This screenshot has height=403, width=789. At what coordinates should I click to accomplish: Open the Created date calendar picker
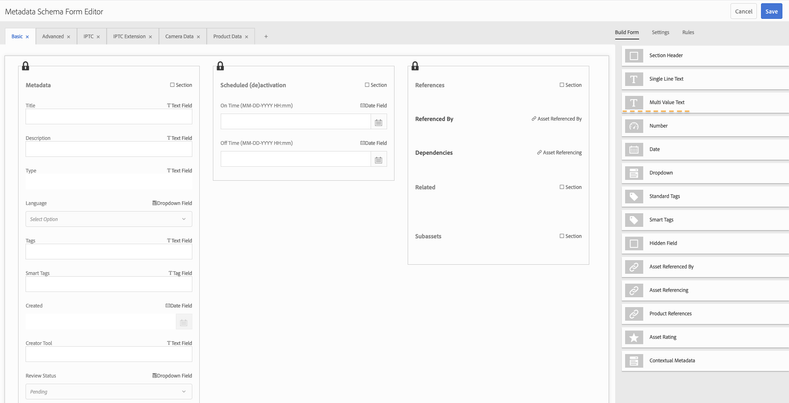coord(184,322)
